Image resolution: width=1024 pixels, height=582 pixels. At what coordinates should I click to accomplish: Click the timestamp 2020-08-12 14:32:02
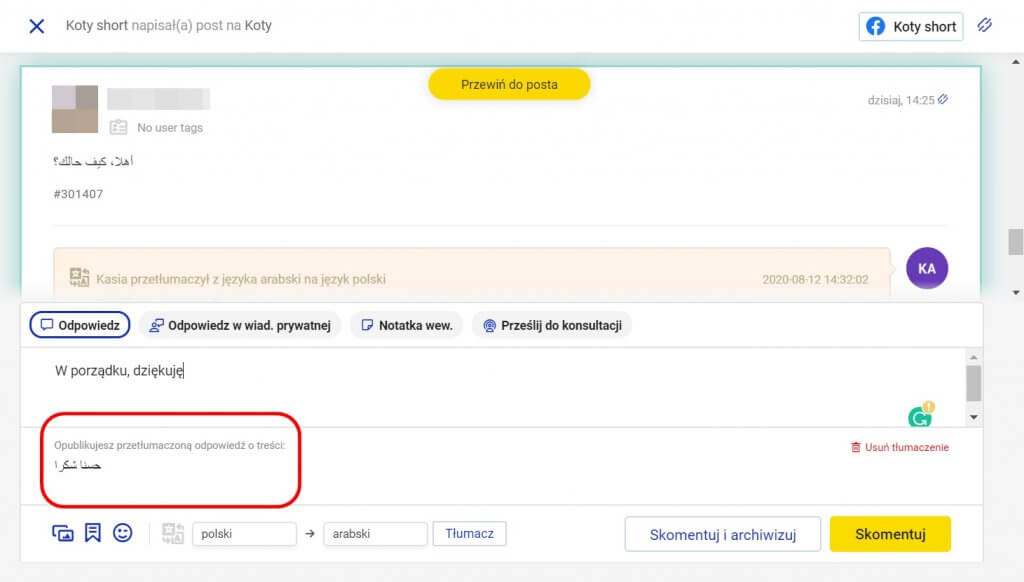815,280
